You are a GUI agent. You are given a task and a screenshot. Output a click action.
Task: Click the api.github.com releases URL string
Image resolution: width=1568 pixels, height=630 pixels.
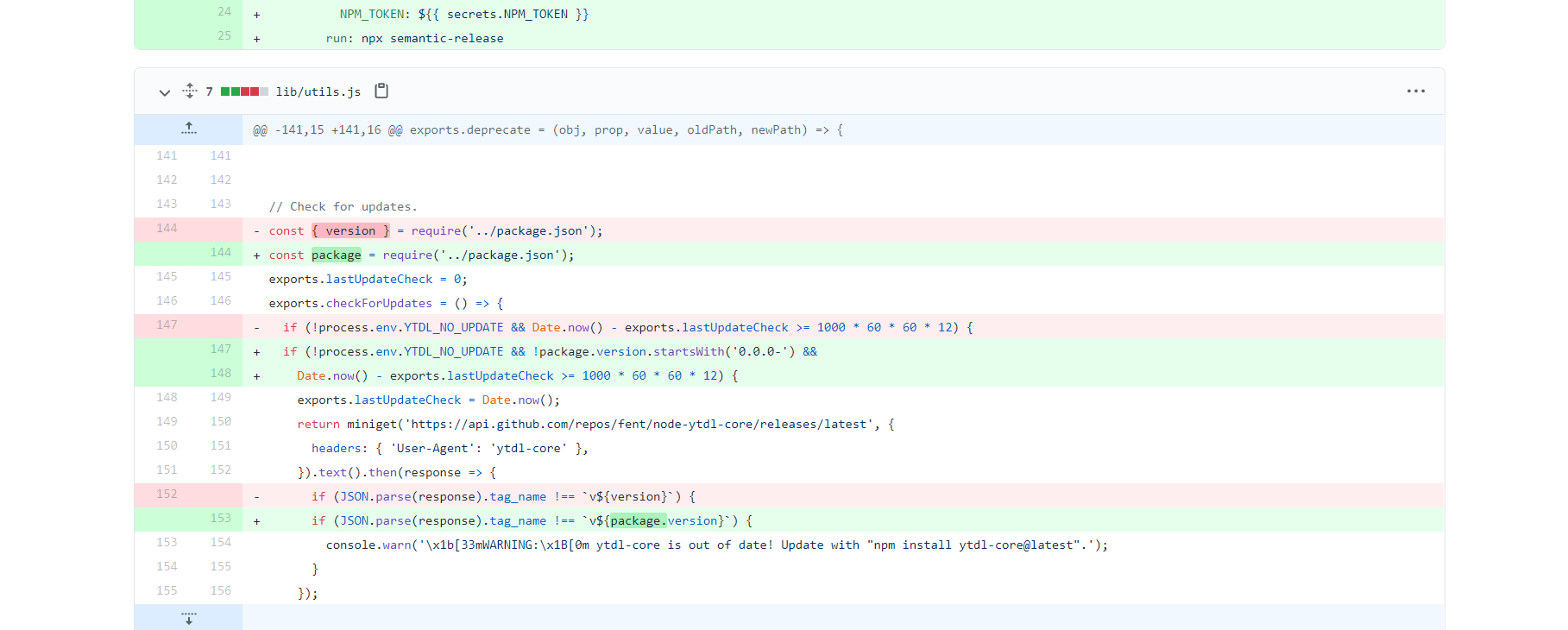point(639,425)
